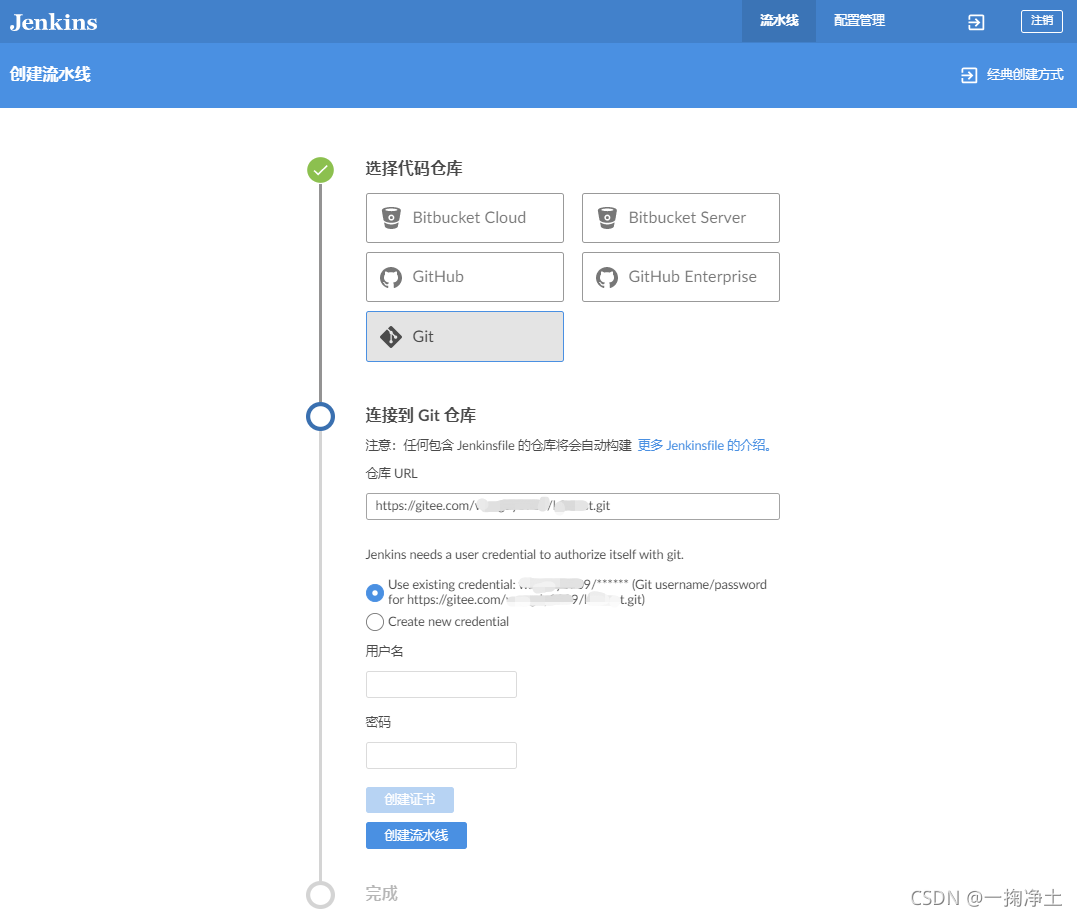1077x916 pixels.
Task: Click the 仓库 URL input field
Action: tap(572, 506)
